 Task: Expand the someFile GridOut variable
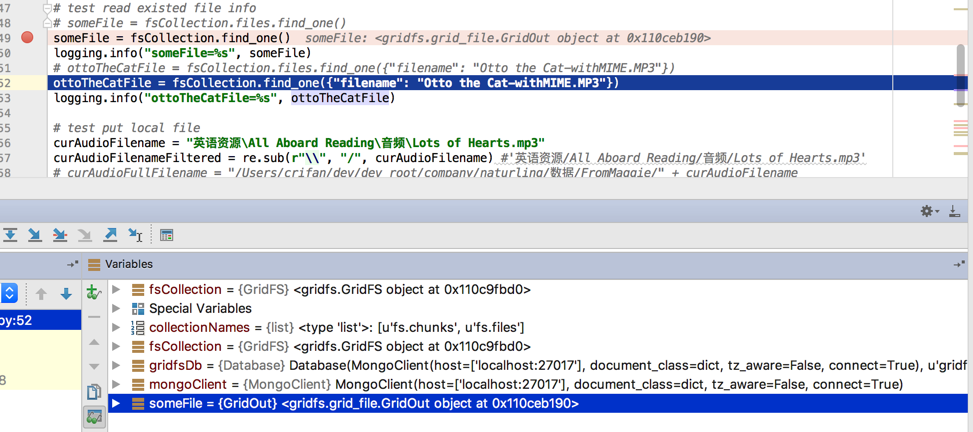(x=116, y=404)
